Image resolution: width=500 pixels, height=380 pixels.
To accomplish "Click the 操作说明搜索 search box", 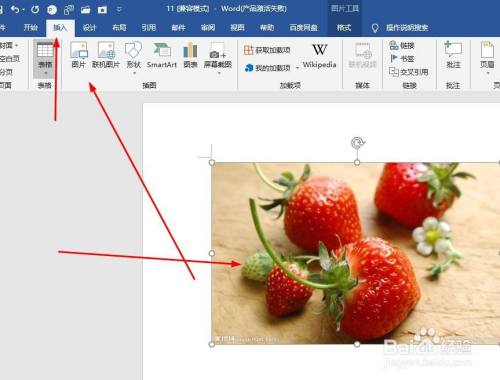I will click(407, 28).
